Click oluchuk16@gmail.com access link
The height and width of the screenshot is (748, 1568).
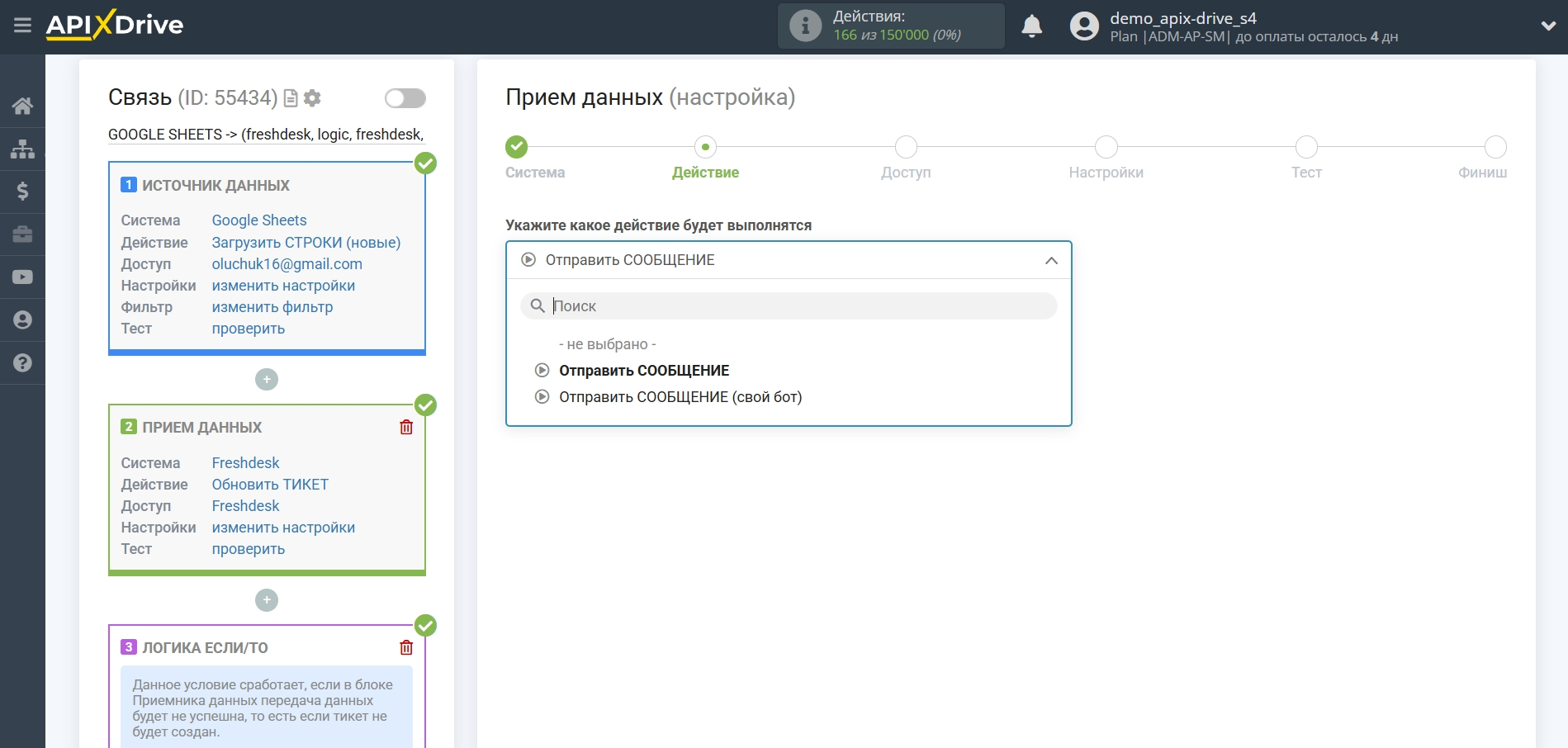pos(287,264)
